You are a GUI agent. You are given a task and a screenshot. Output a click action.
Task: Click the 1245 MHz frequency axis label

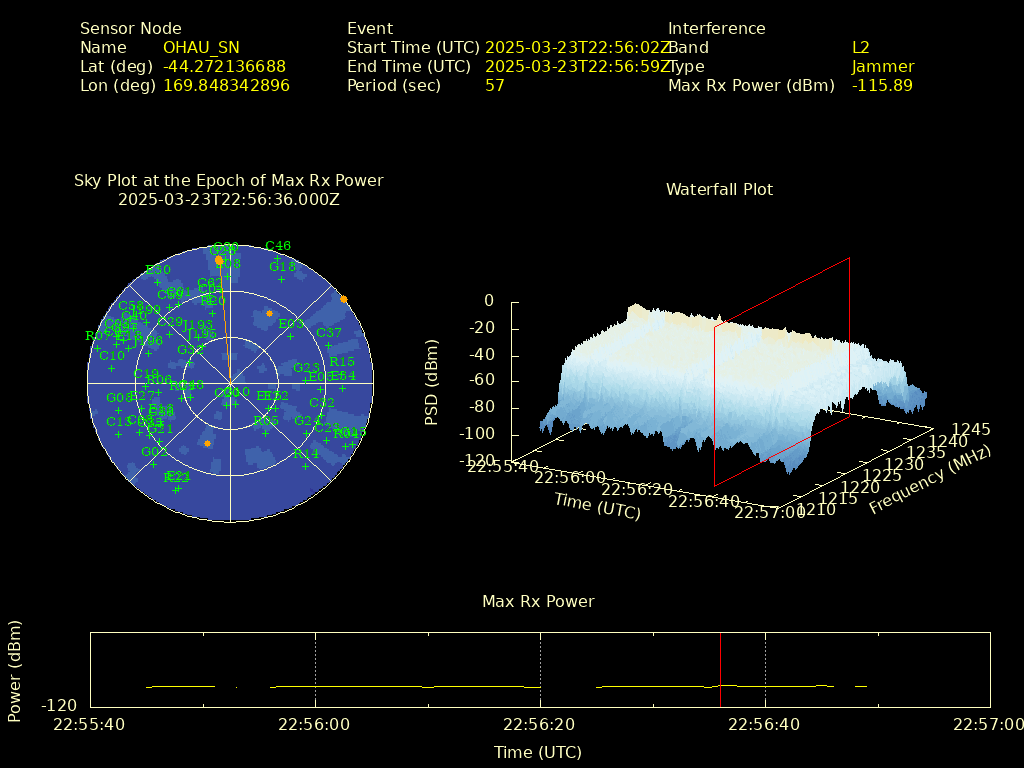(971, 429)
